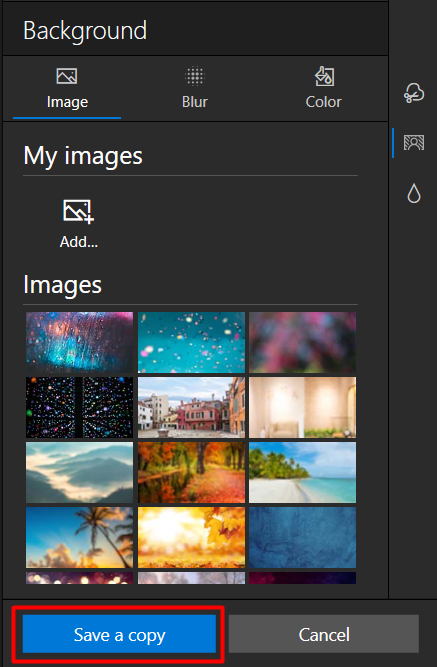Screen dimensions: 437x667
Task: Choose the palm tree sunset background
Action: click(x=80, y=538)
